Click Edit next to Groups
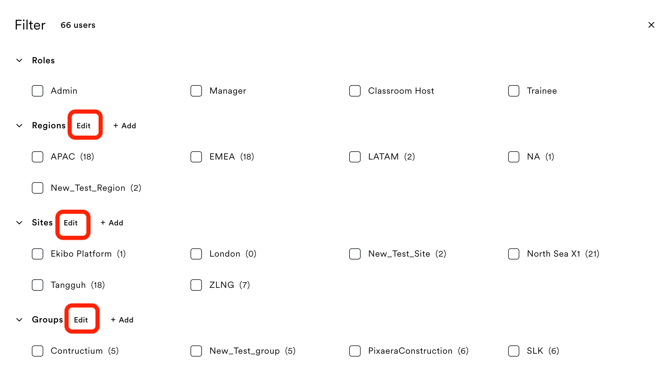The image size is (670, 373). (x=81, y=320)
